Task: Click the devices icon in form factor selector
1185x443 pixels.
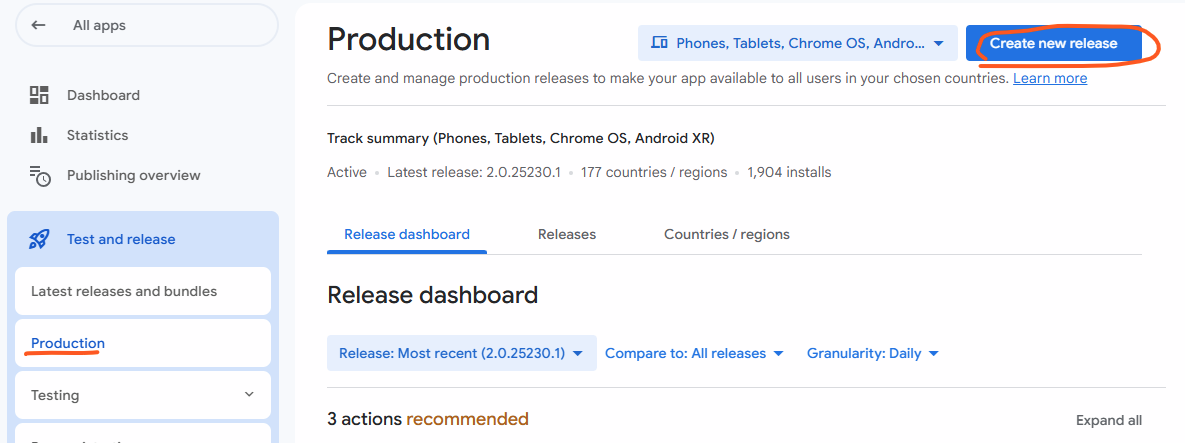Action: 659,43
